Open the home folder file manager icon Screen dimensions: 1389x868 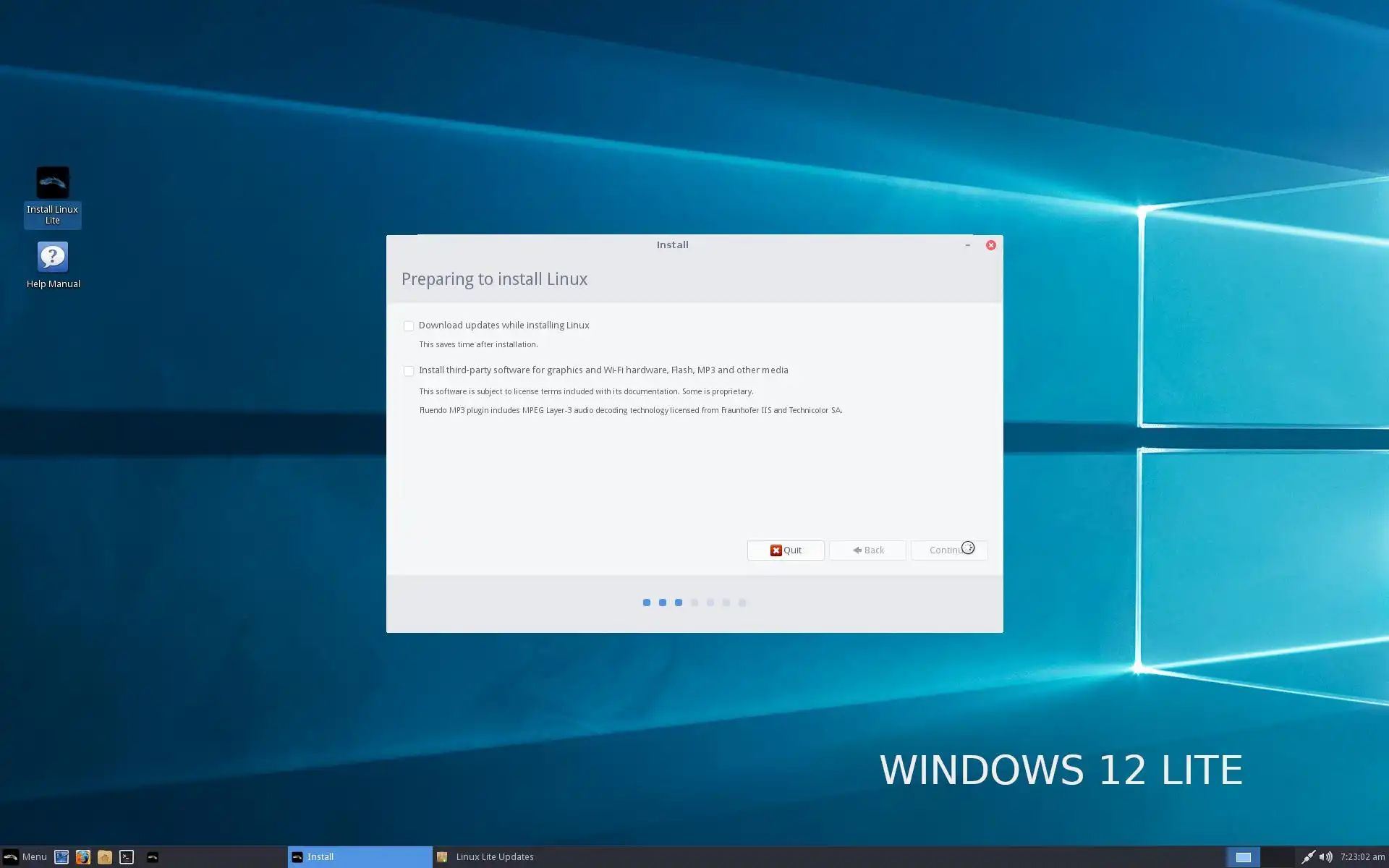click(x=104, y=857)
